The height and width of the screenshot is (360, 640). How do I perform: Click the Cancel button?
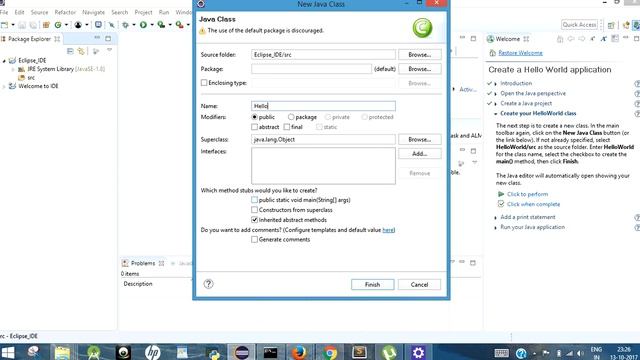pos(419,284)
